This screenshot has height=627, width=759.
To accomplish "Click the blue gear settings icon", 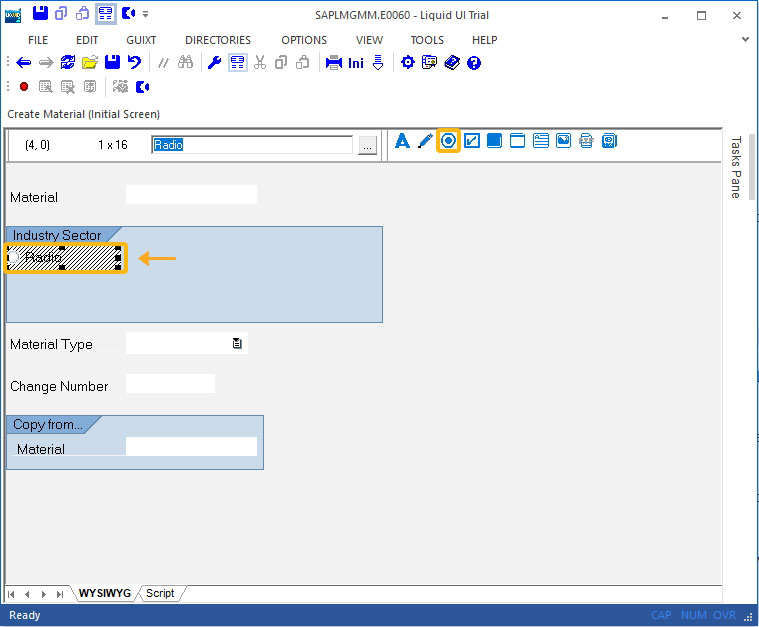I will point(408,62).
